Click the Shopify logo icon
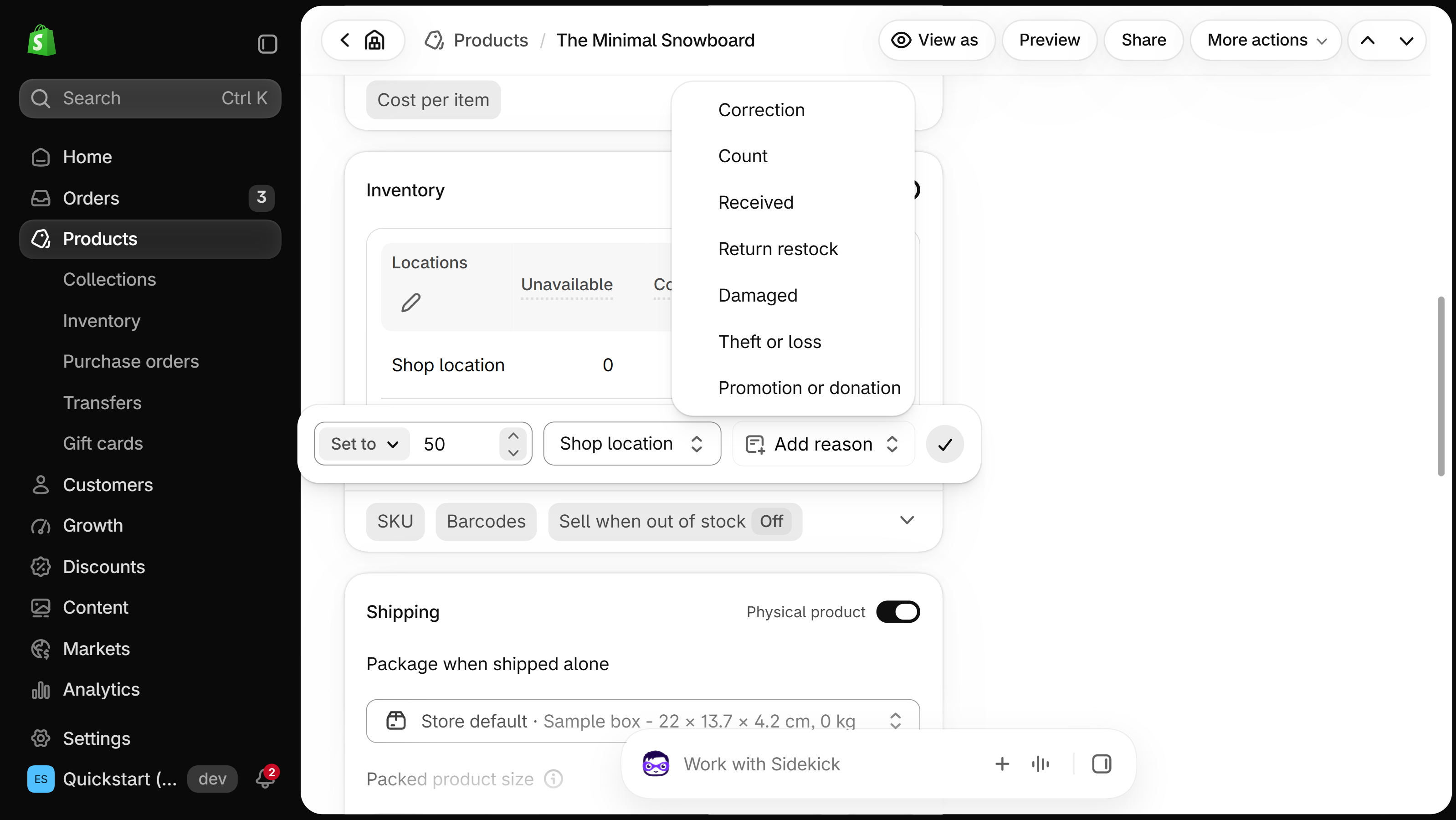This screenshot has width=1456, height=820. click(41, 40)
